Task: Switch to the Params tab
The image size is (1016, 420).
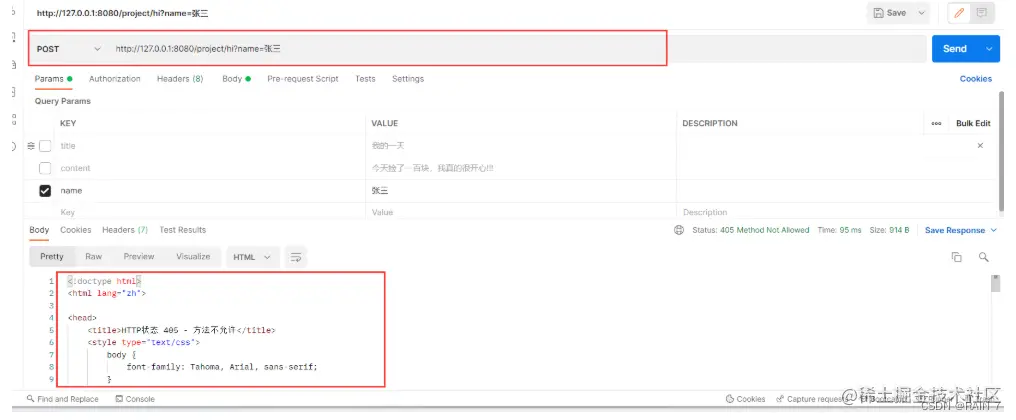Action: (x=53, y=79)
